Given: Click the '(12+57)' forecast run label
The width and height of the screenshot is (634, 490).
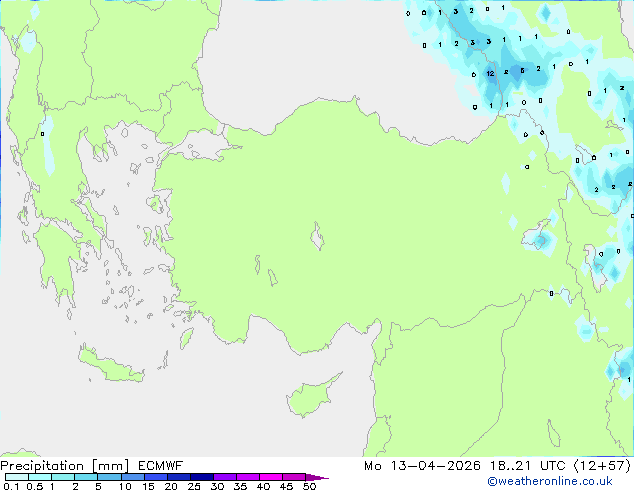Looking at the screenshot, I should click(602, 466).
